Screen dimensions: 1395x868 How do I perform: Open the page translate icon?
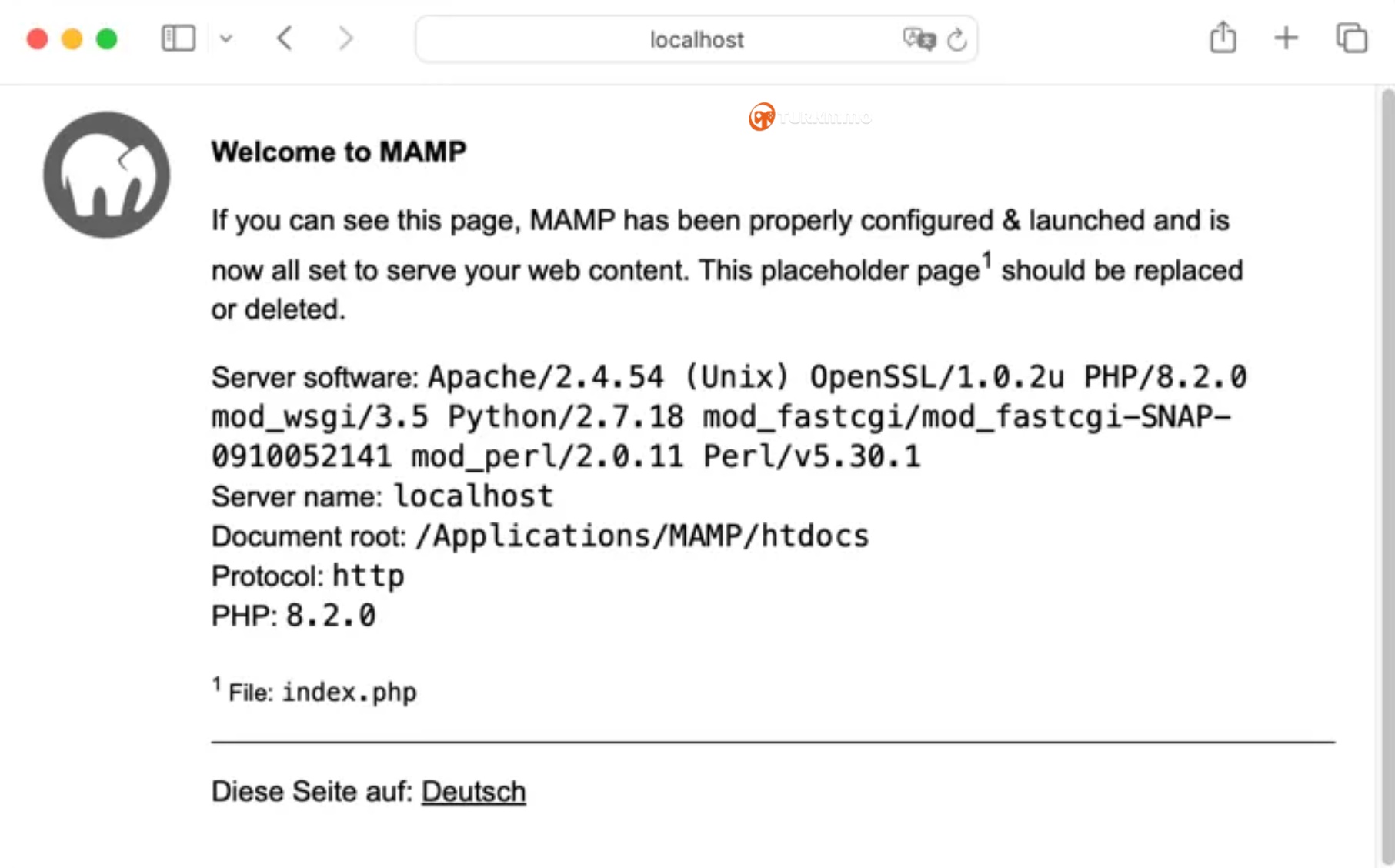919,38
